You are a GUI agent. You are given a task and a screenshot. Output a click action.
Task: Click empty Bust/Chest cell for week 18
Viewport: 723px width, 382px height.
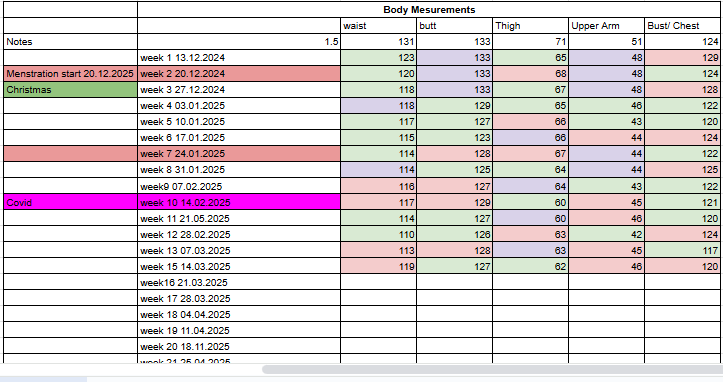[x=683, y=315]
